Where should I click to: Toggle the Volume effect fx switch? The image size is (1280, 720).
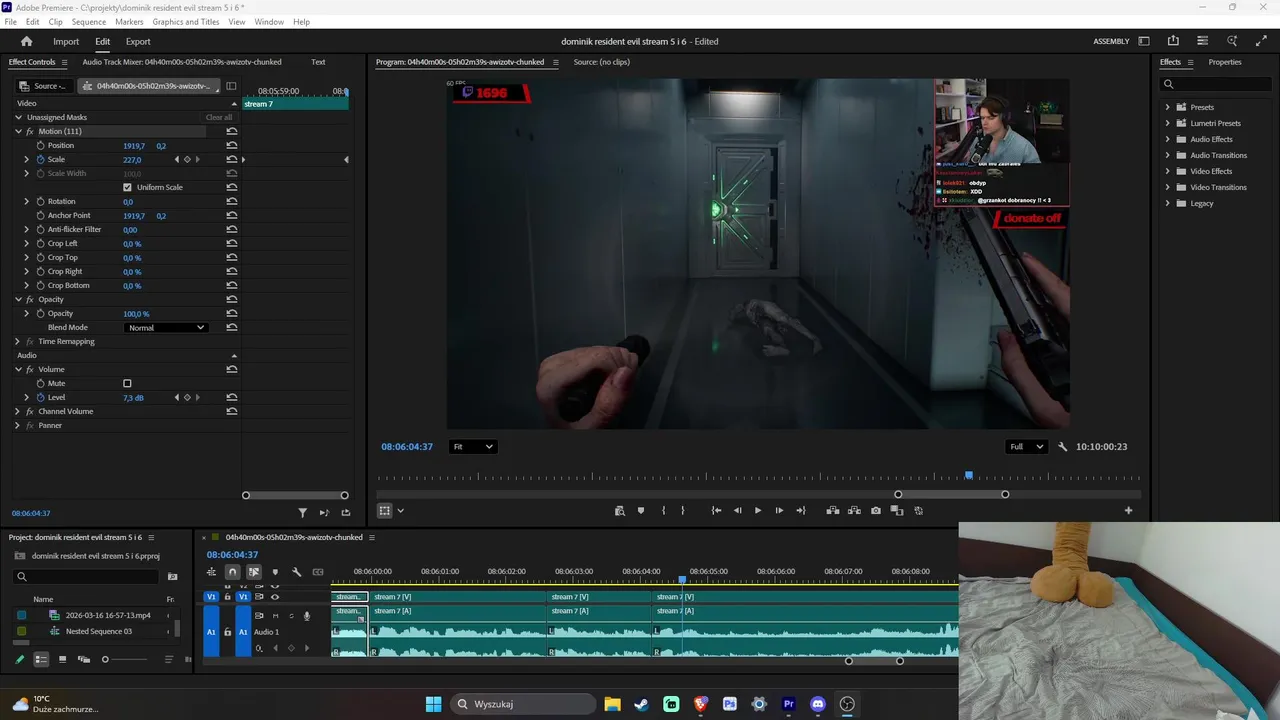[30, 369]
